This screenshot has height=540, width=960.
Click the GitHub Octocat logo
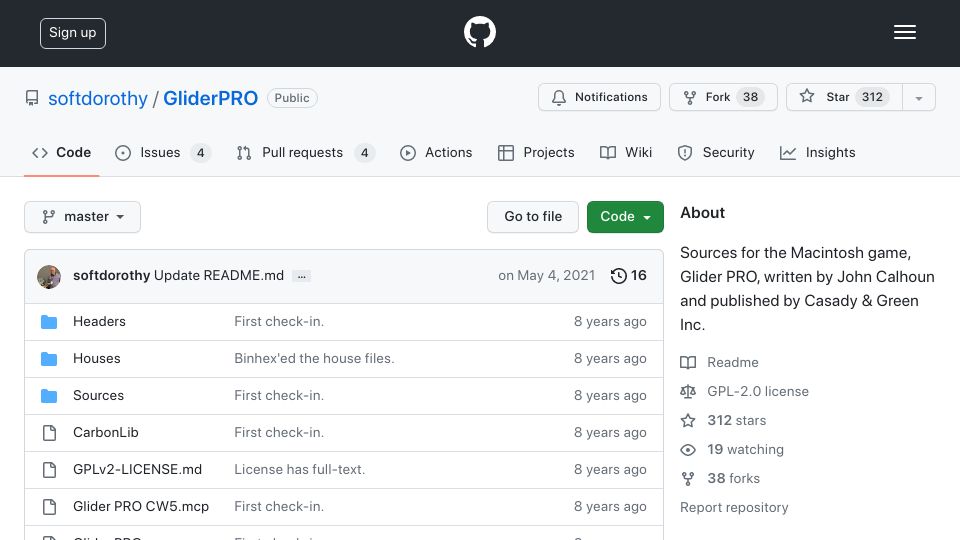(x=479, y=32)
